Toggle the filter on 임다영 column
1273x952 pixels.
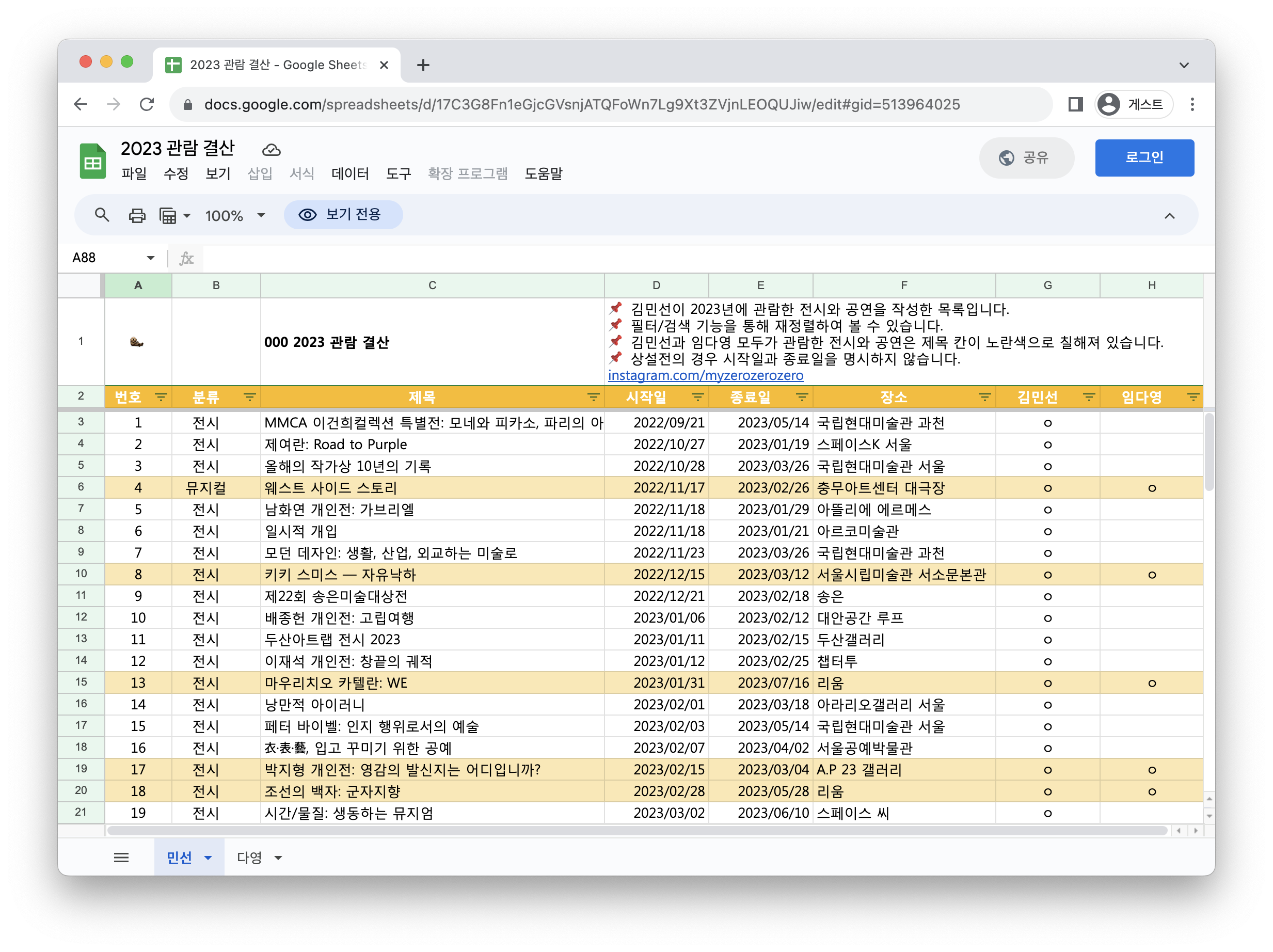click(x=1192, y=397)
